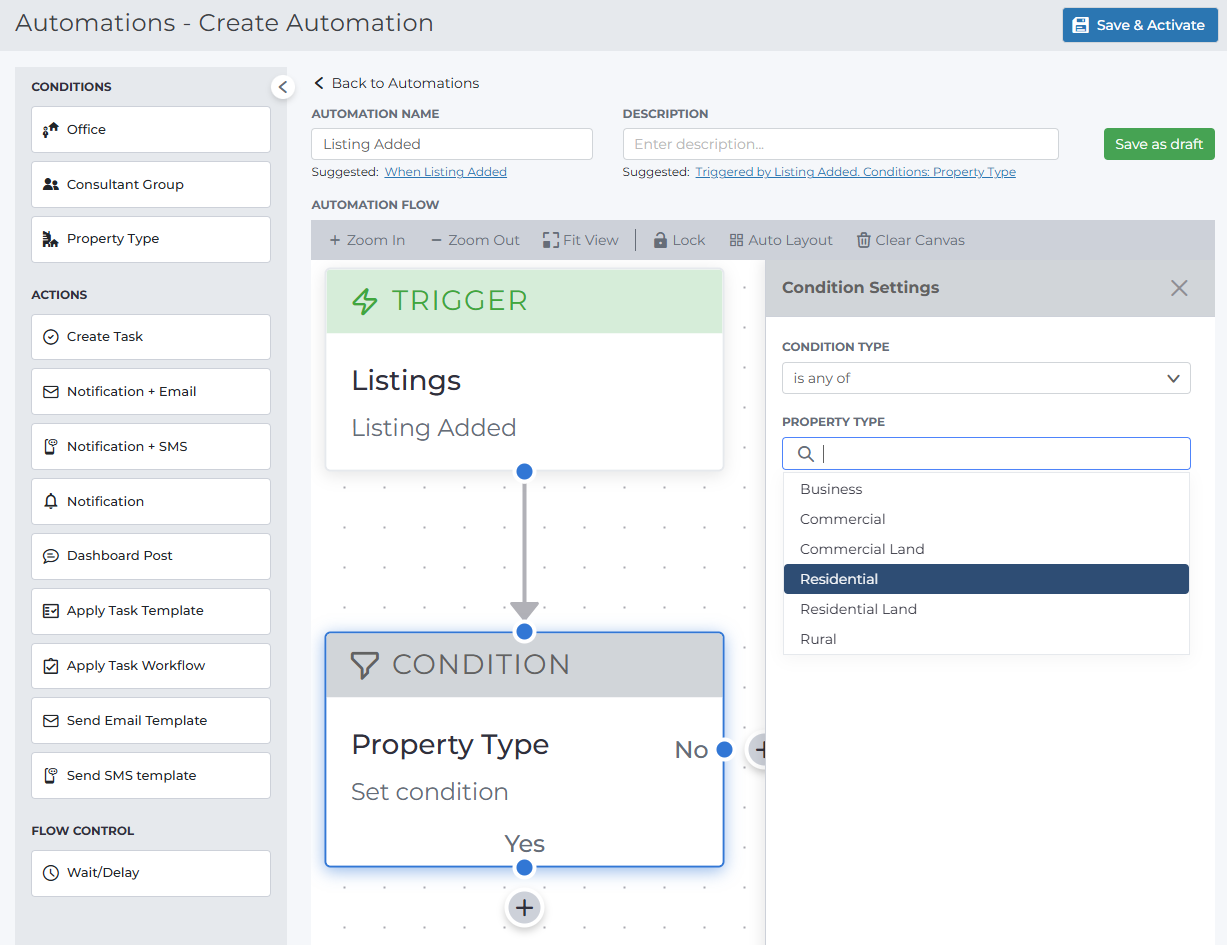
Task: Select Business property type option
Action: click(x=986, y=489)
